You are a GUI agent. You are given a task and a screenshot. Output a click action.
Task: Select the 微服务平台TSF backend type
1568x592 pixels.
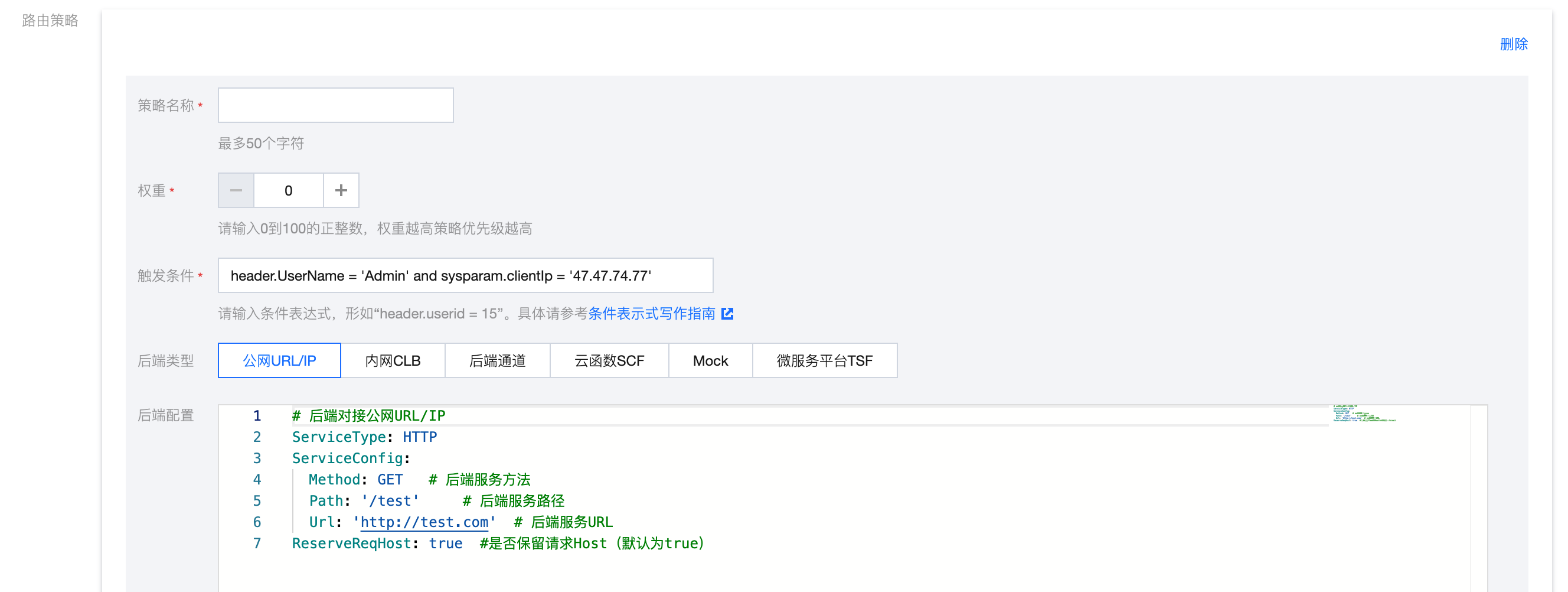tap(825, 360)
